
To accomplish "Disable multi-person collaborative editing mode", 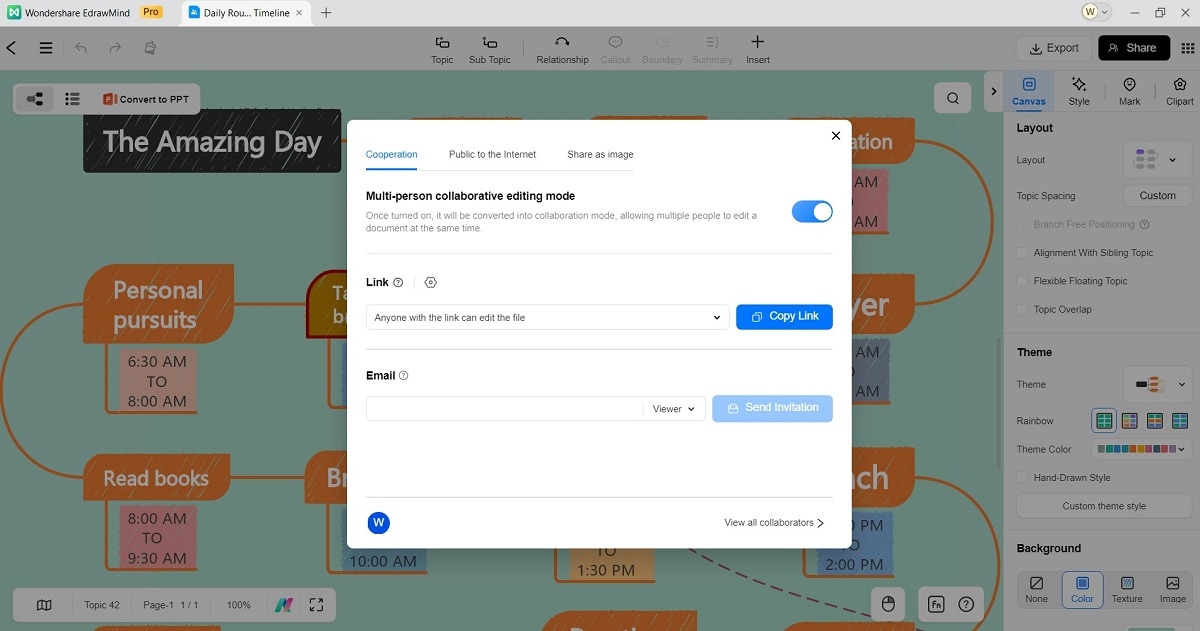I will point(811,211).
